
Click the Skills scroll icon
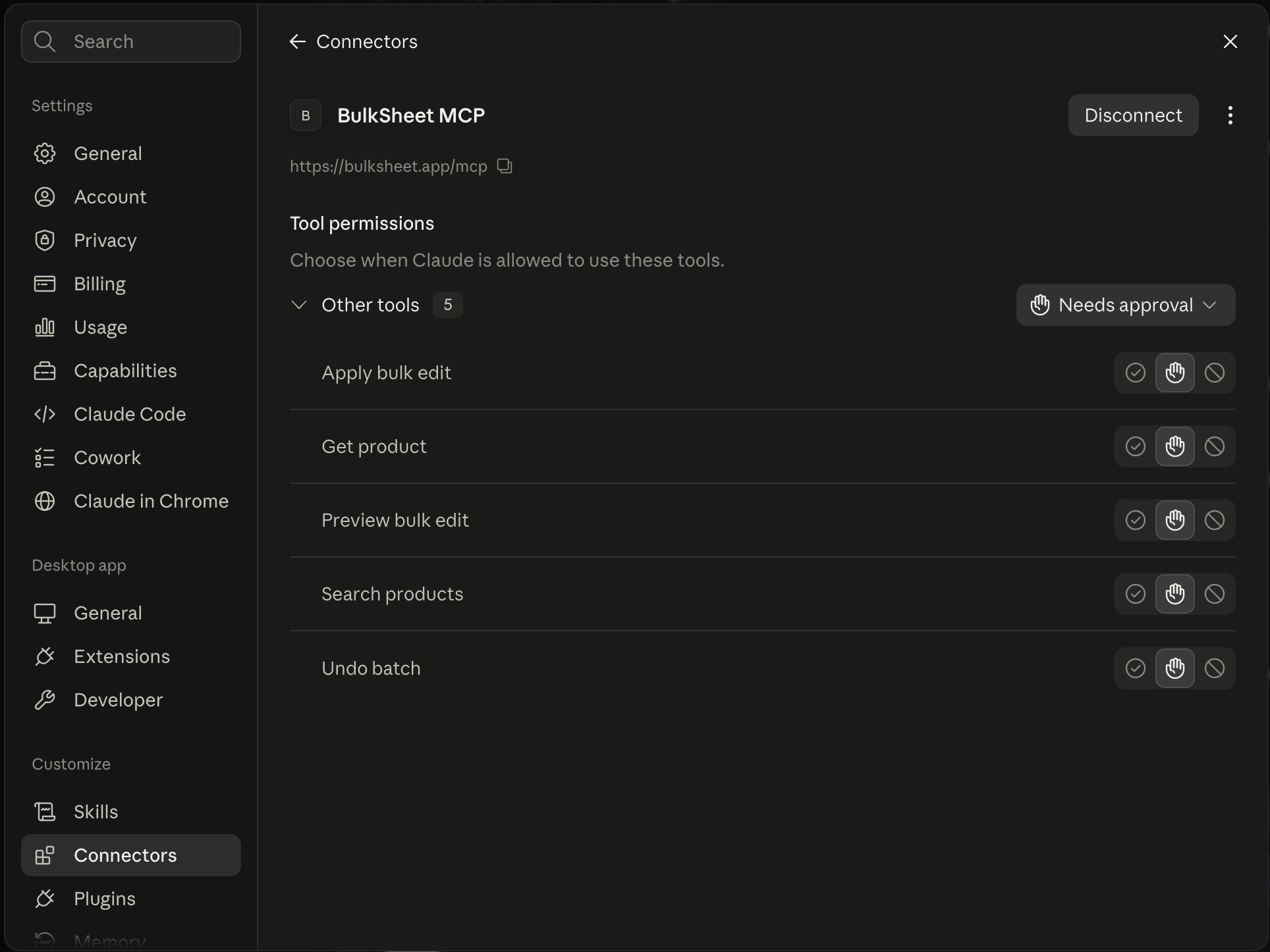(x=45, y=812)
